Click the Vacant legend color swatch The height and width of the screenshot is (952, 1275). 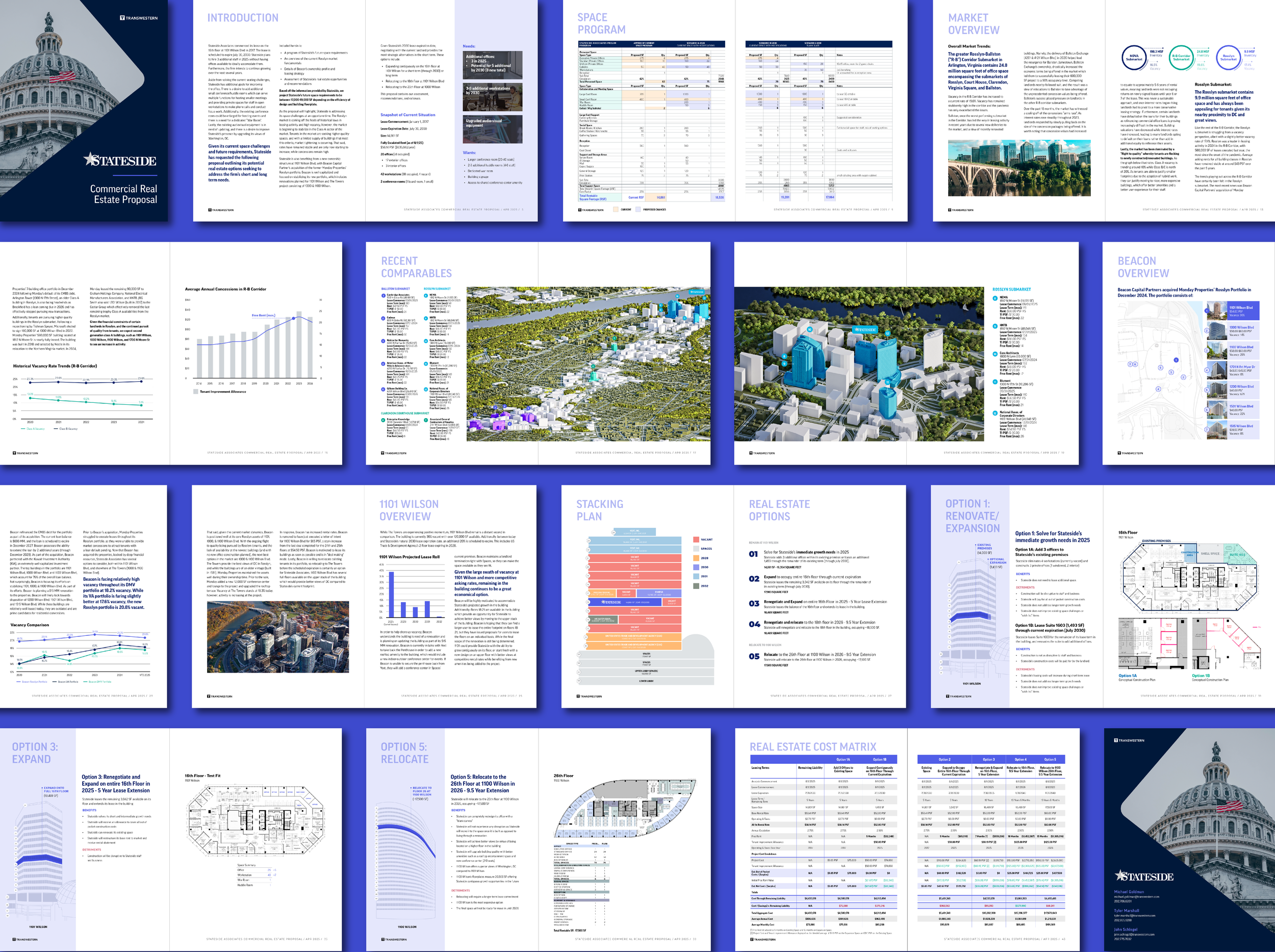[x=696, y=539]
